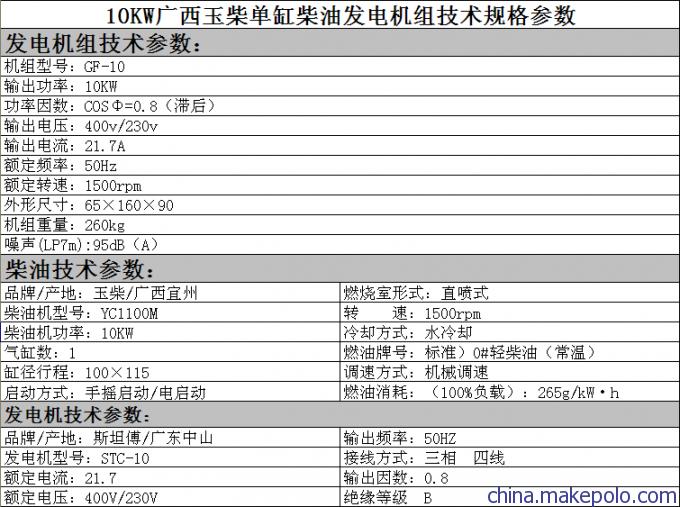Click the cell '燃烧室形式: 直喷式'
680x507 pixels.
[510, 293]
